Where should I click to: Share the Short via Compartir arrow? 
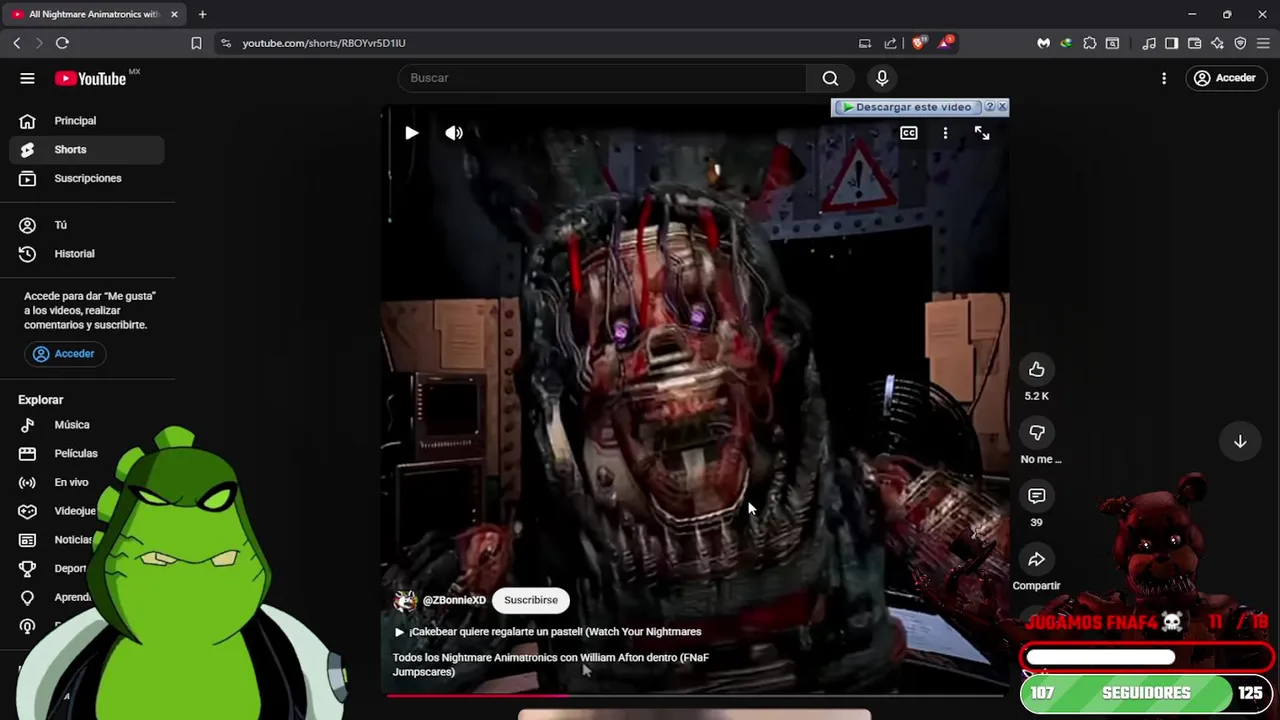(1037, 560)
